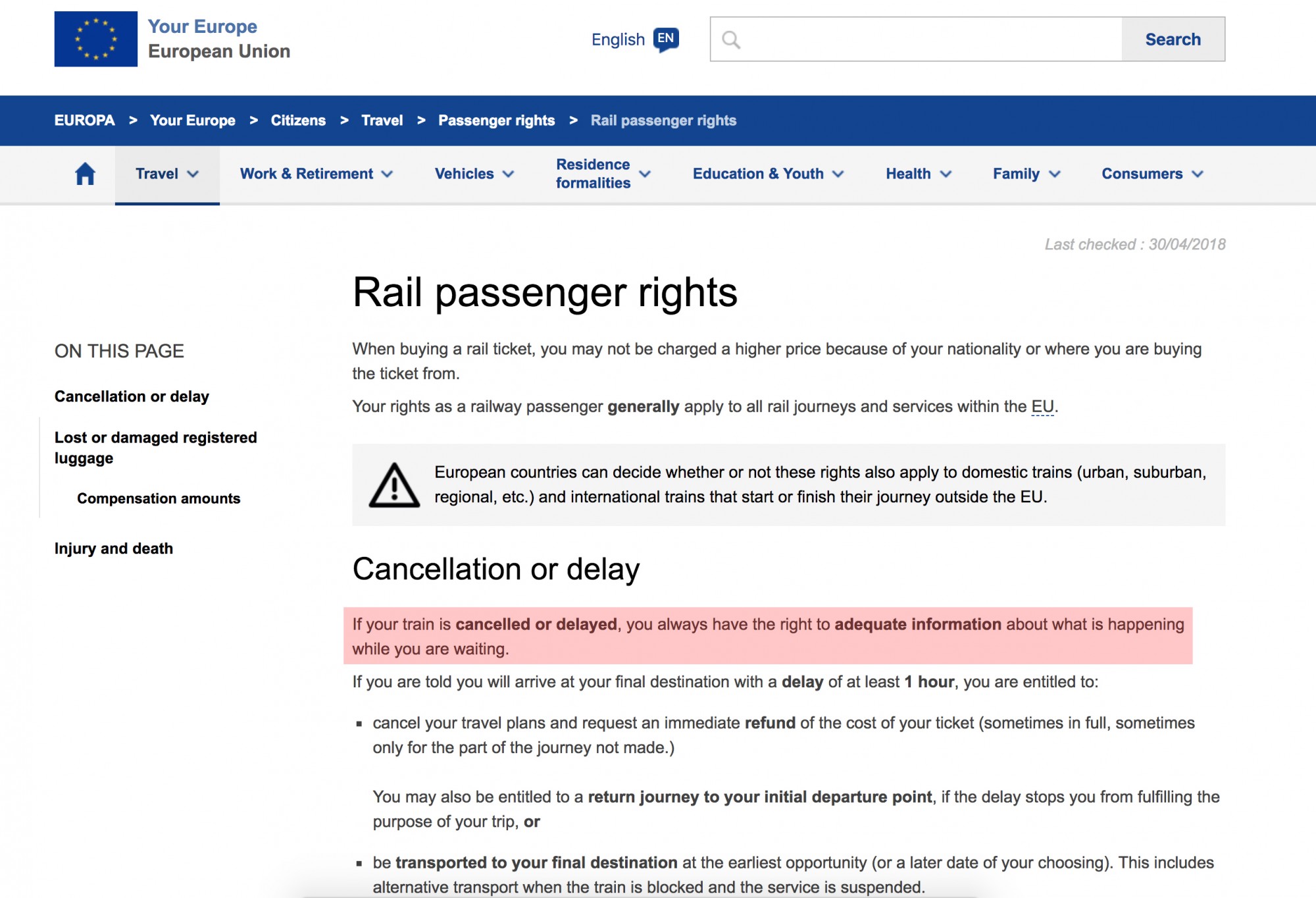The image size is (1316, 898).
Task: Go to Passenger rights breadcrumb
Action: (x=496, y=120)
